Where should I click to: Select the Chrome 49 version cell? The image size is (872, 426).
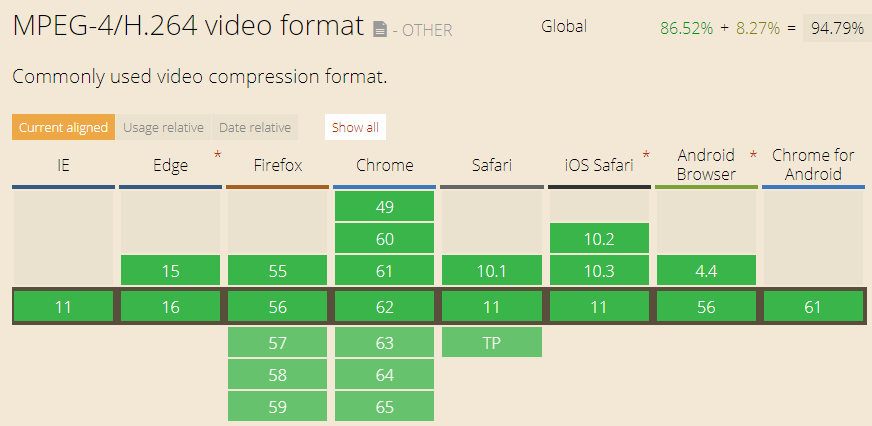pyautogui.click(x=384, y=207)
